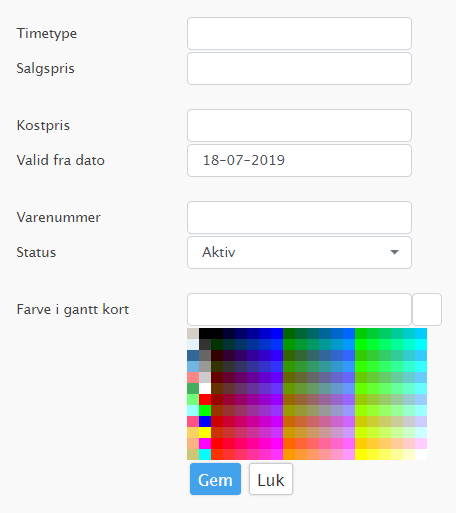Click the Status dropdown arrow
Screen dimensions: 456x513
tap(394, 252)
